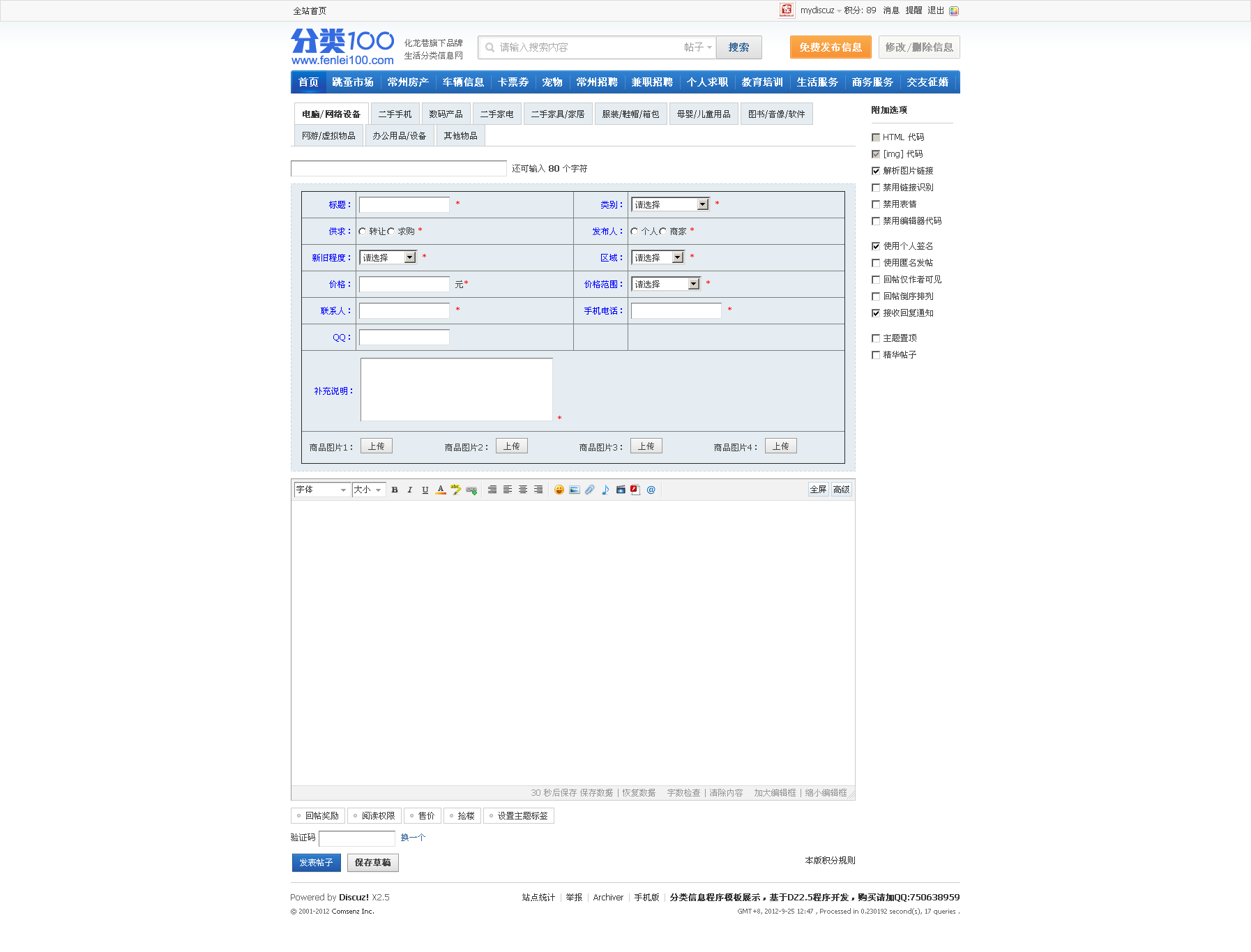Insert a smiley emoticon
The image size is (1251, 952).
(559, 490)
